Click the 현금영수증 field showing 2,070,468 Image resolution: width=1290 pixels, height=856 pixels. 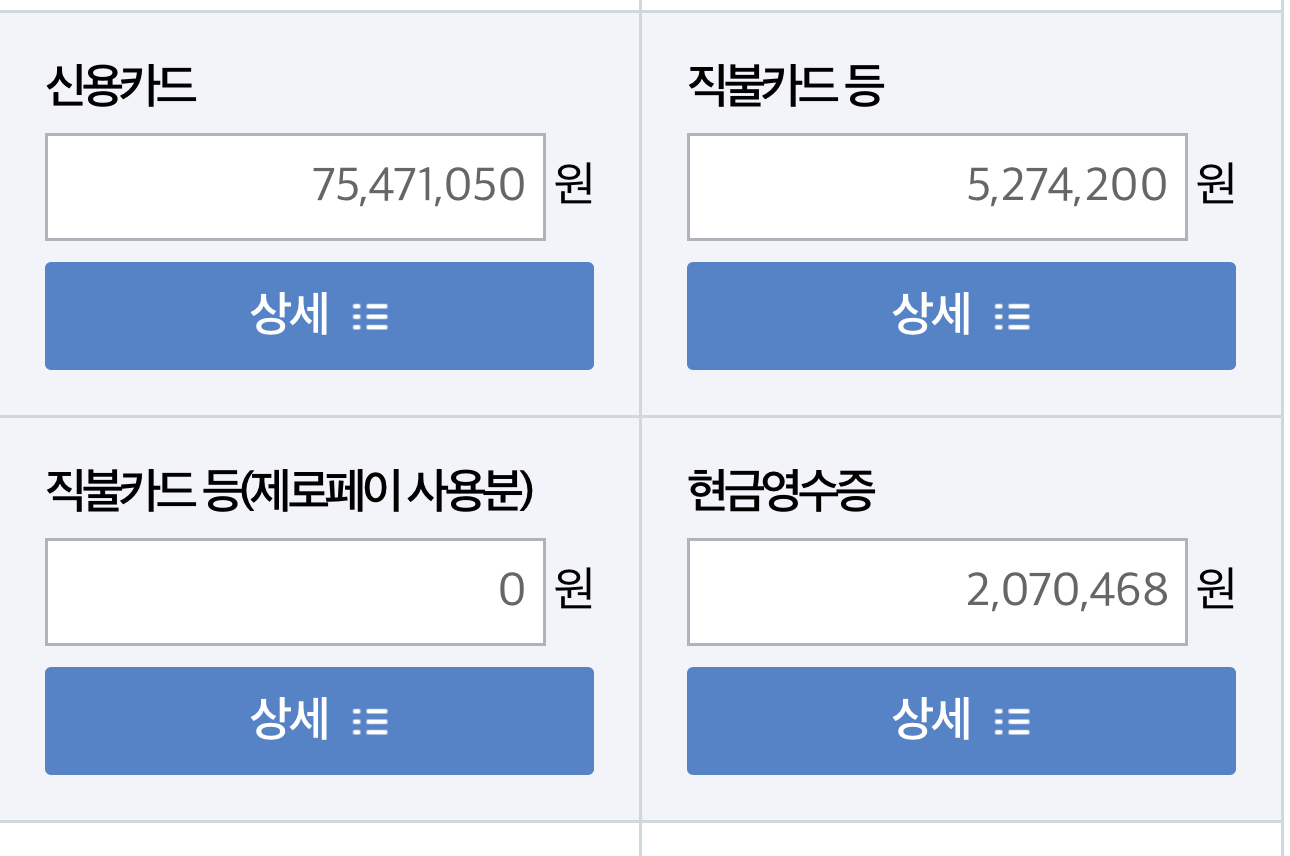pyautogui.click(x=937, y=592)
